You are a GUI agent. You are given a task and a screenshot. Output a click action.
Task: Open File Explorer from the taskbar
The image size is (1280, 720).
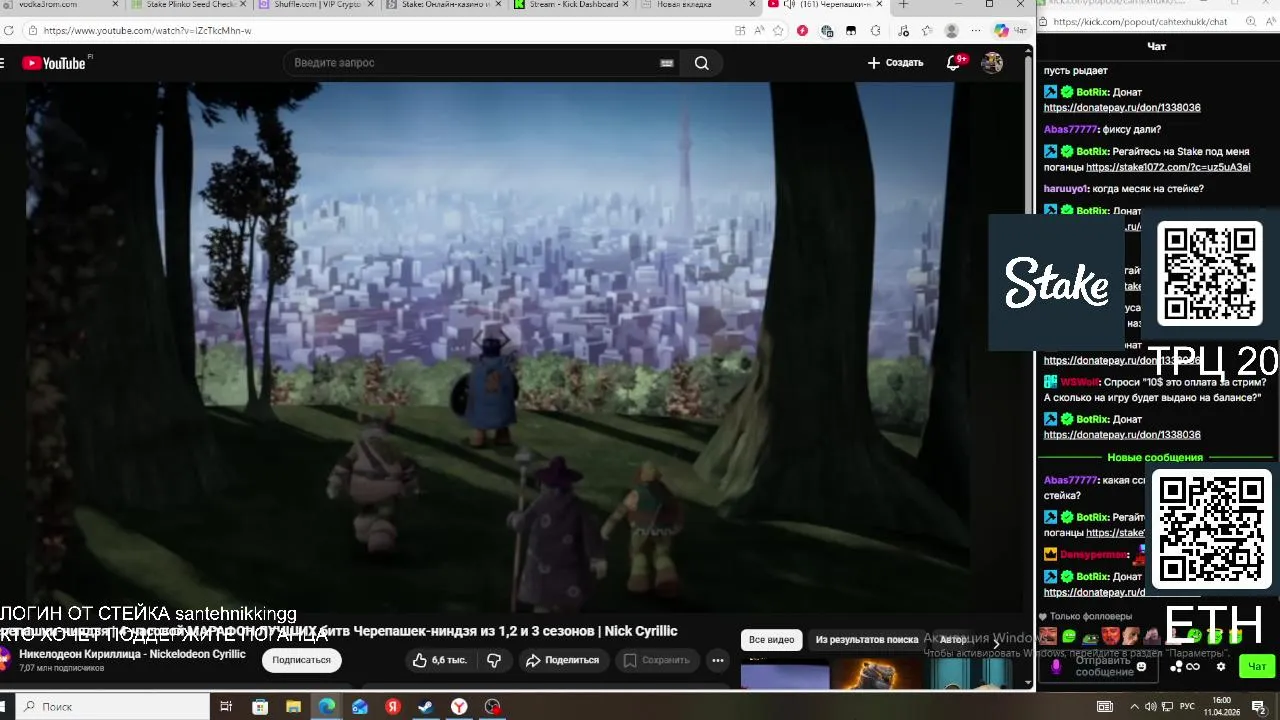click(x=293, y=707)
